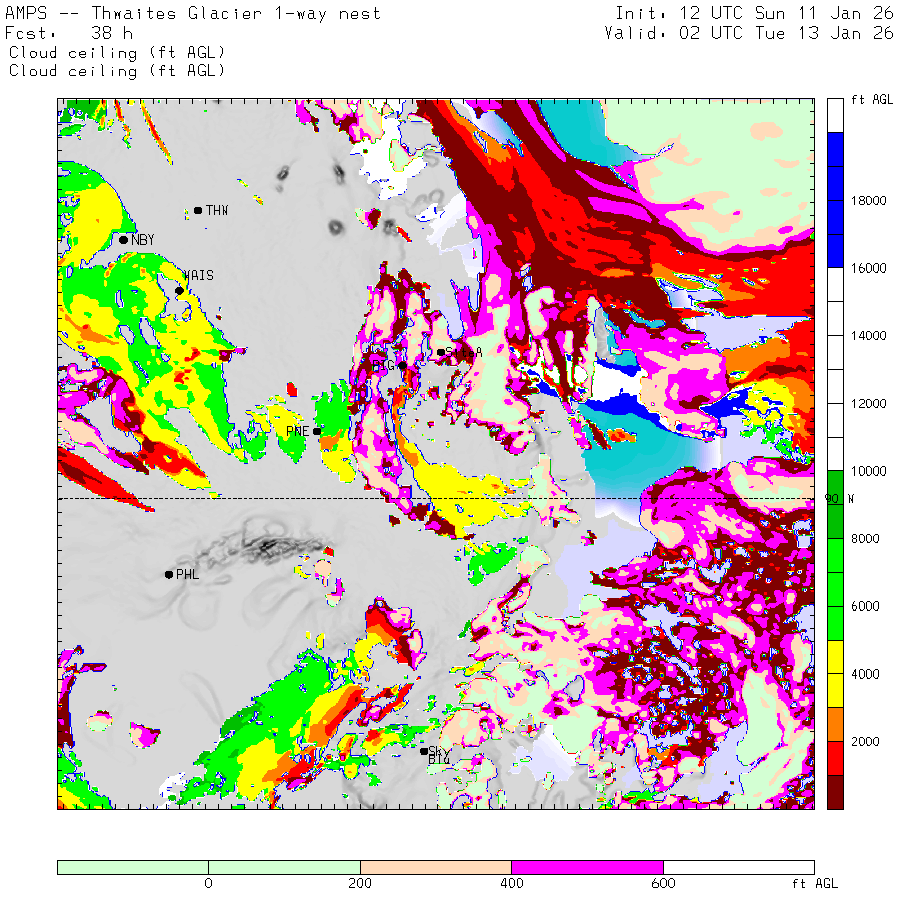The width and height of the screenshot is (900, 900).
Task: Select light green segment between 0 and 200
Action: (284, 867)
